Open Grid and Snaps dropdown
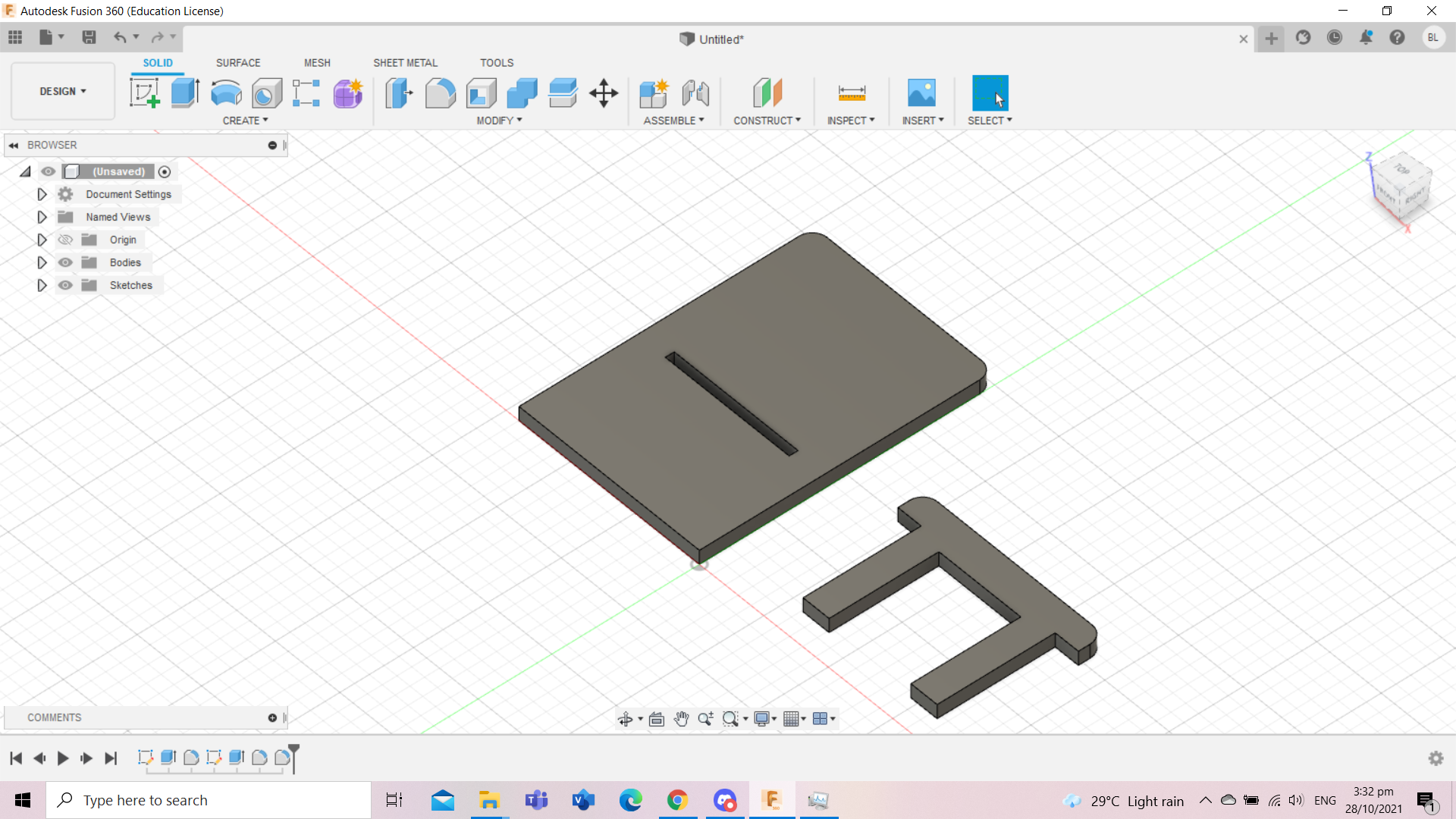This screenshot has height=819, width=1456. (x=794, y=719)
